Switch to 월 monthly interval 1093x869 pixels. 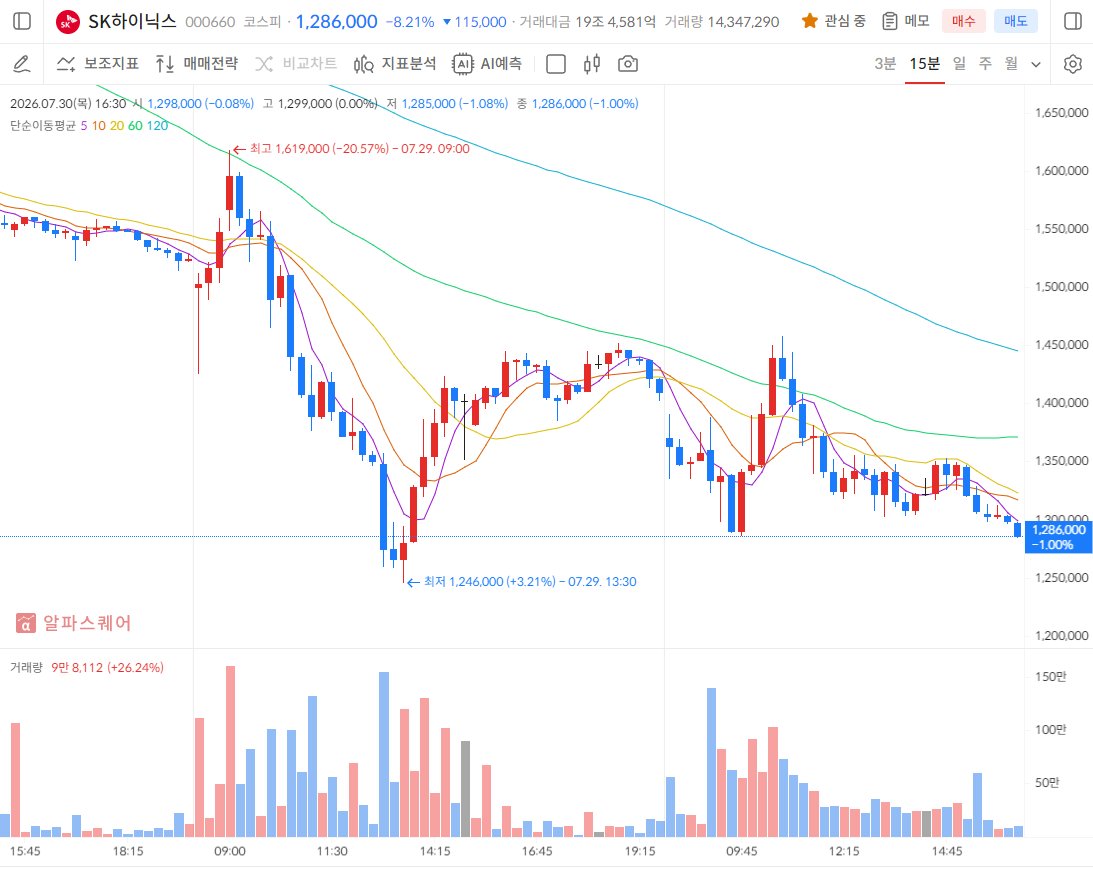1011,63
